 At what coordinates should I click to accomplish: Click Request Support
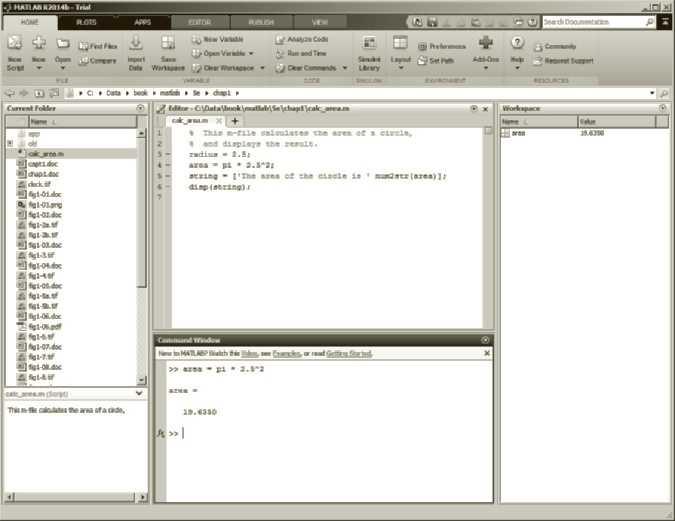564,61
